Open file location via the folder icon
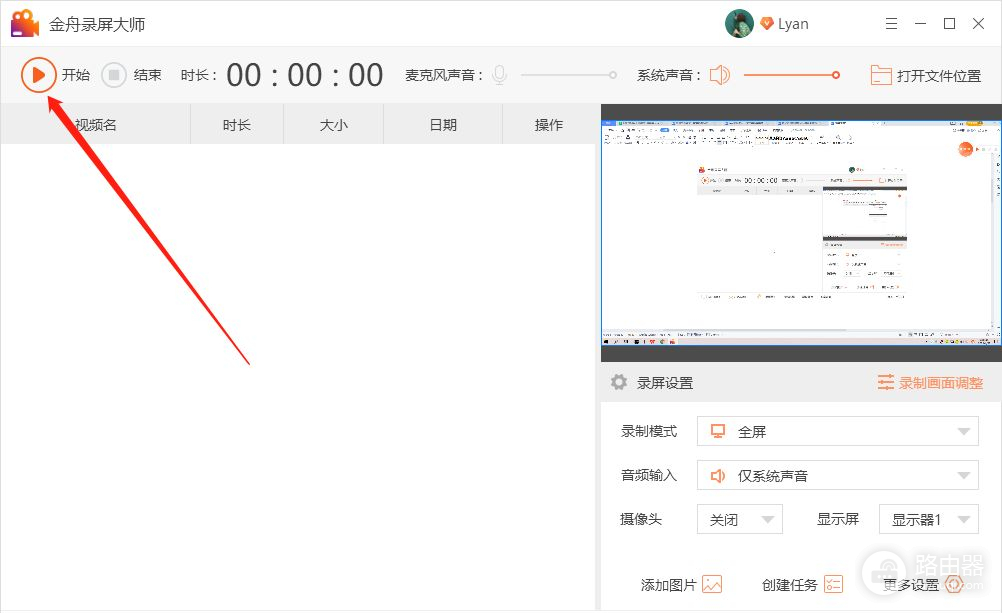1002x613 pixels. tap(880, 75)
